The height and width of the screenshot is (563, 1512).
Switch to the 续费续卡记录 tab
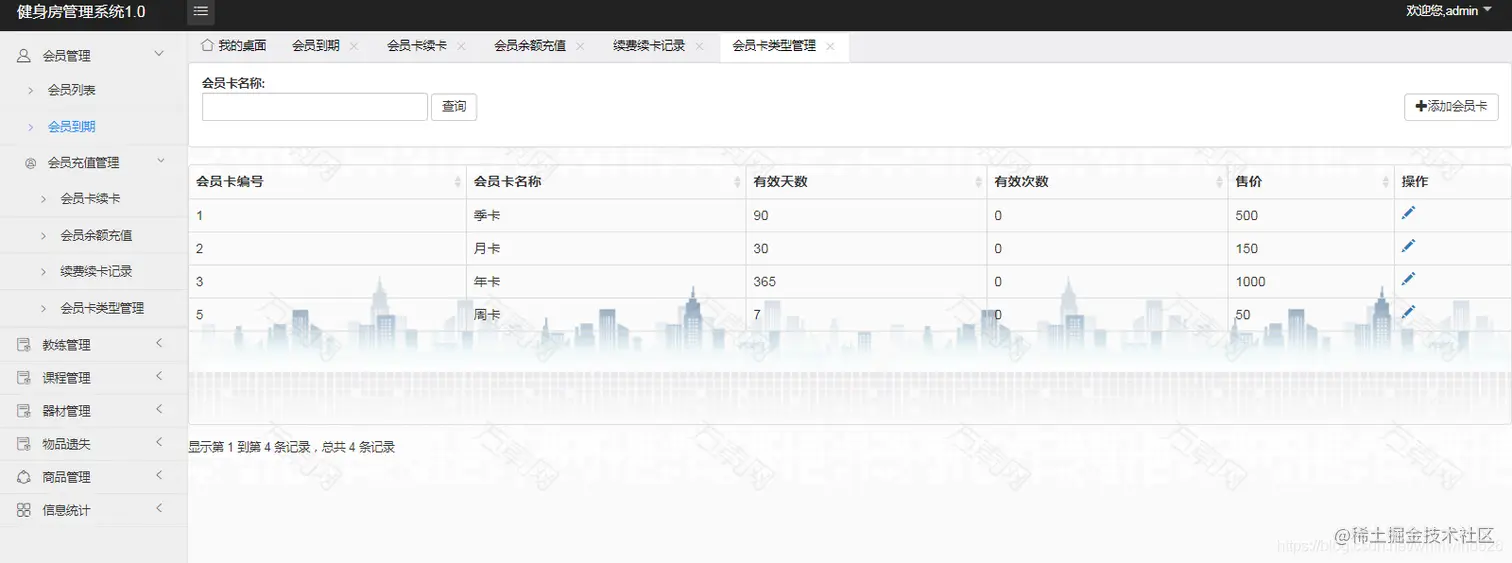click(x=649, y=46)
